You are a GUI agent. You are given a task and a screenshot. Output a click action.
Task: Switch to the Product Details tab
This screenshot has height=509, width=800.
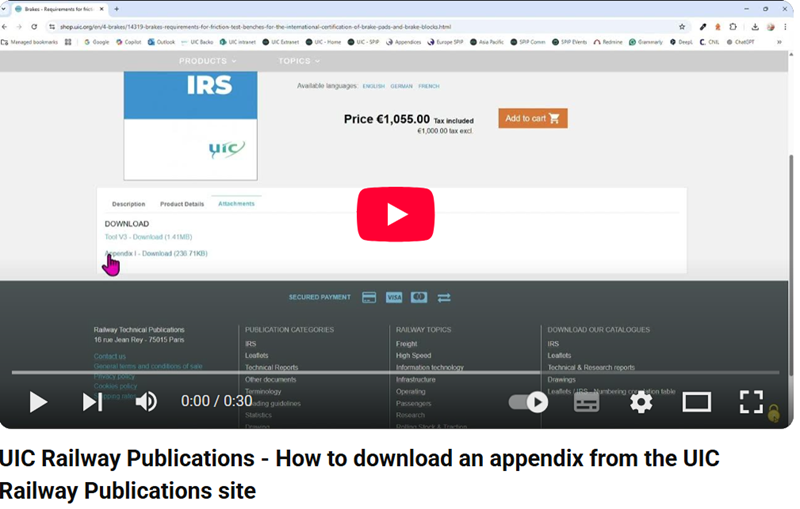[x=182, y=204]
